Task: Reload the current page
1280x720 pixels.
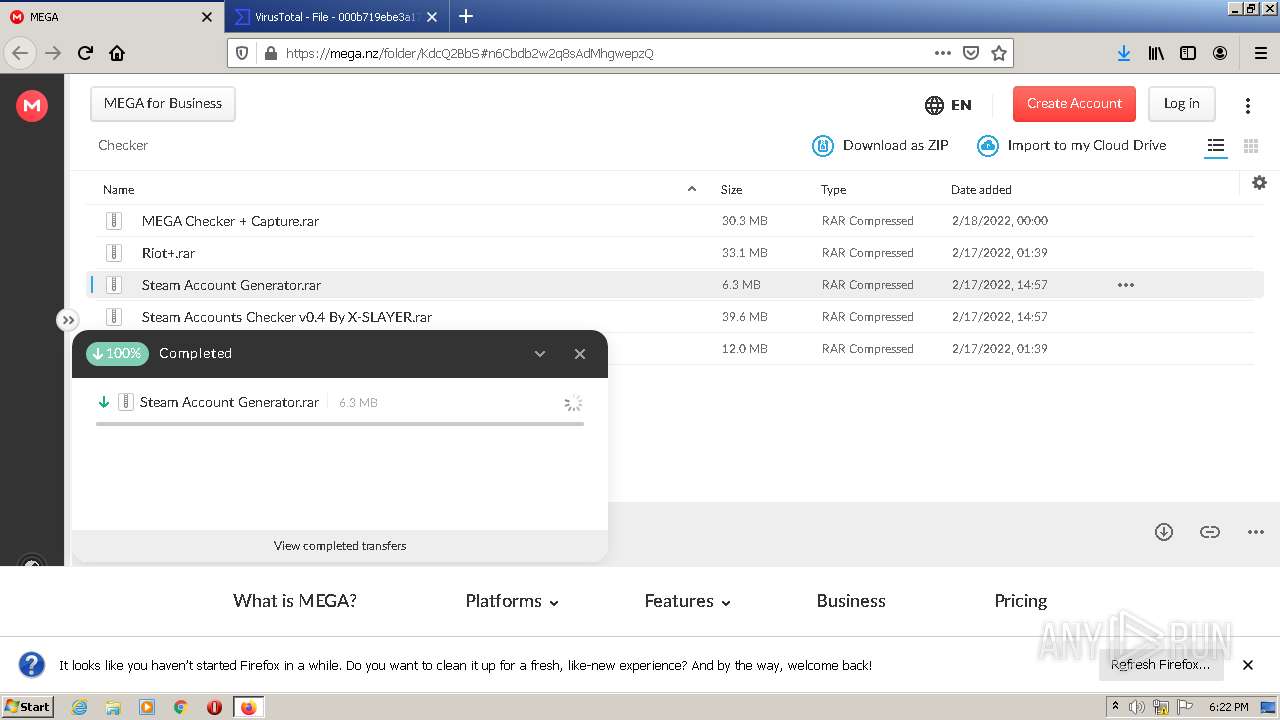Action: [x=85, y=53]
